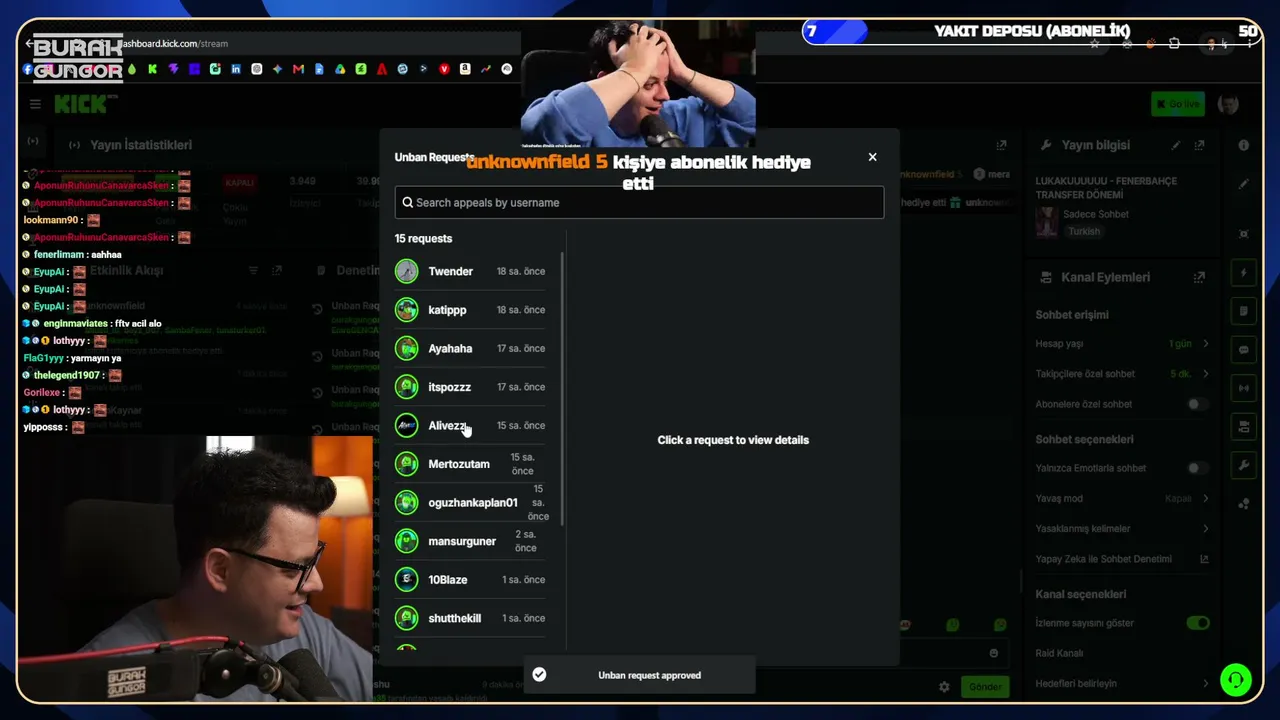The height and width of the screenshot is (720, 1280).
Task: Open the Kick dashboard hamburger menu
Action: tap(35, 104)
